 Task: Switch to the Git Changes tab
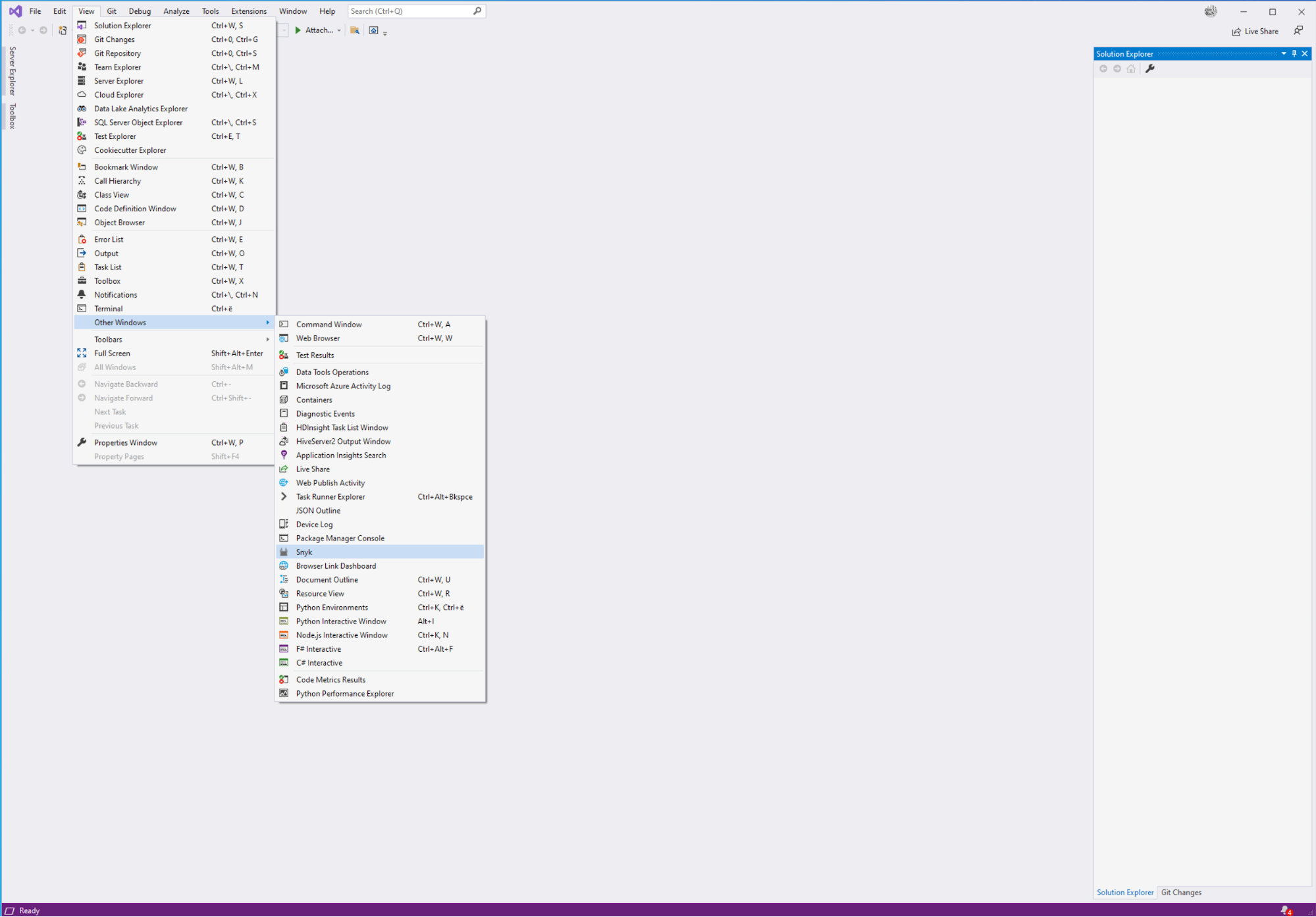1180,892
